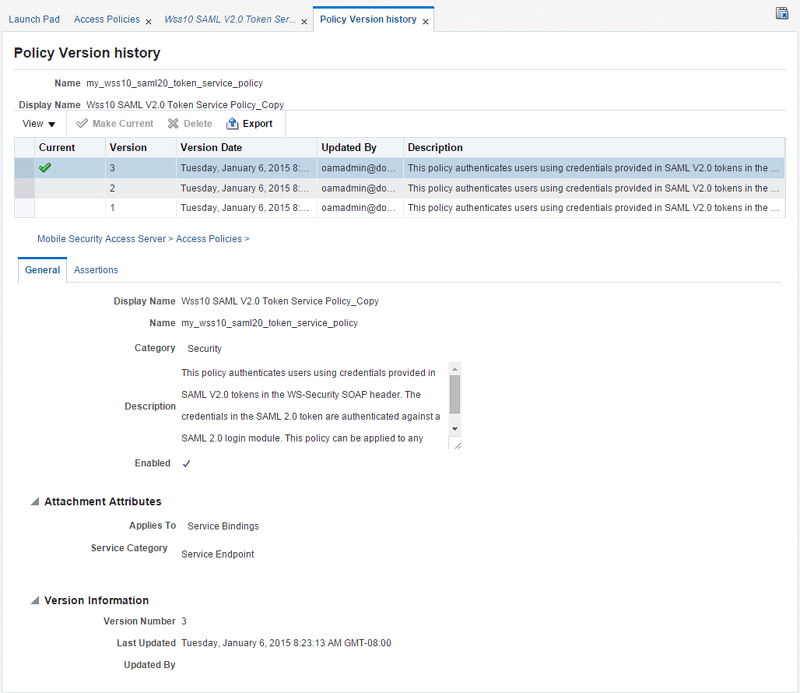Screen dimensions: 800x693
Task: Click the Service Endpoint value
Action: tap(217, 554)
